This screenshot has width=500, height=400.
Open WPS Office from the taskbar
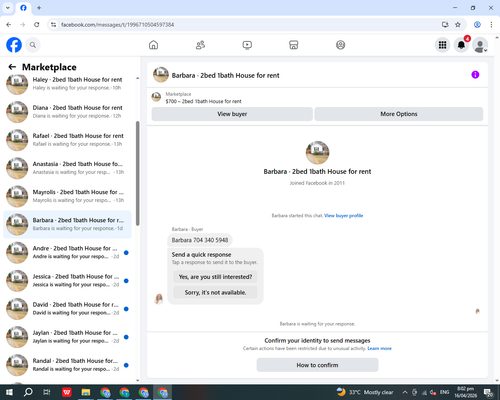coord(67,392)
